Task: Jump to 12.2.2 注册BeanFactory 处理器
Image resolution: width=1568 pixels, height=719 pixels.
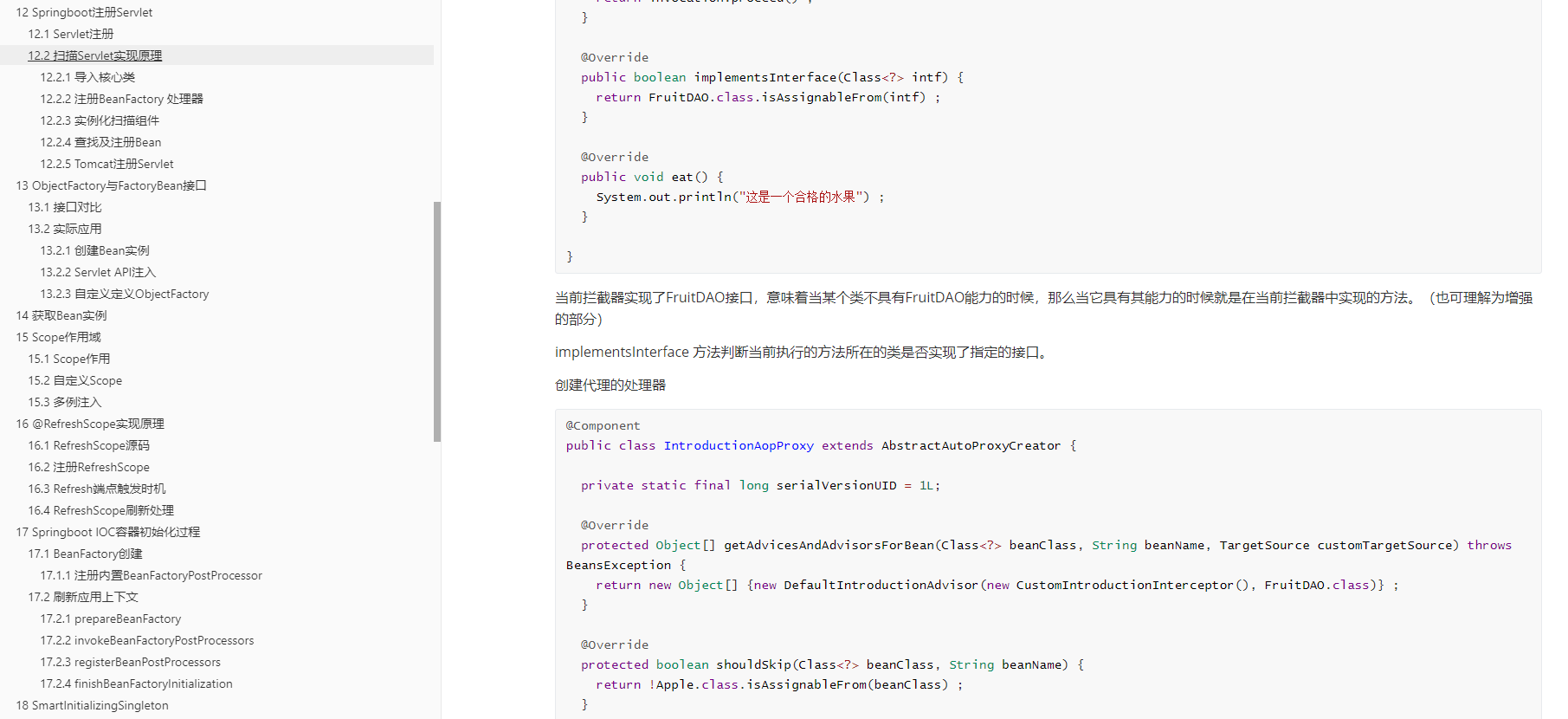Action: coord(121,99)
